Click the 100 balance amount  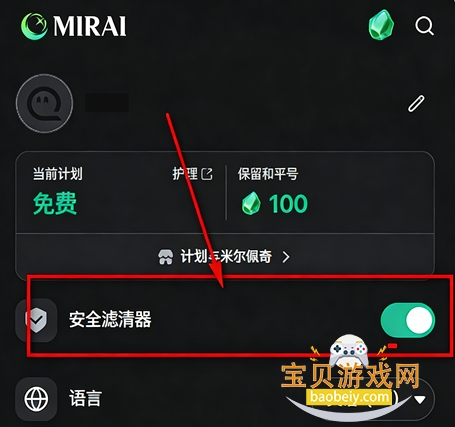pos(288,204)
